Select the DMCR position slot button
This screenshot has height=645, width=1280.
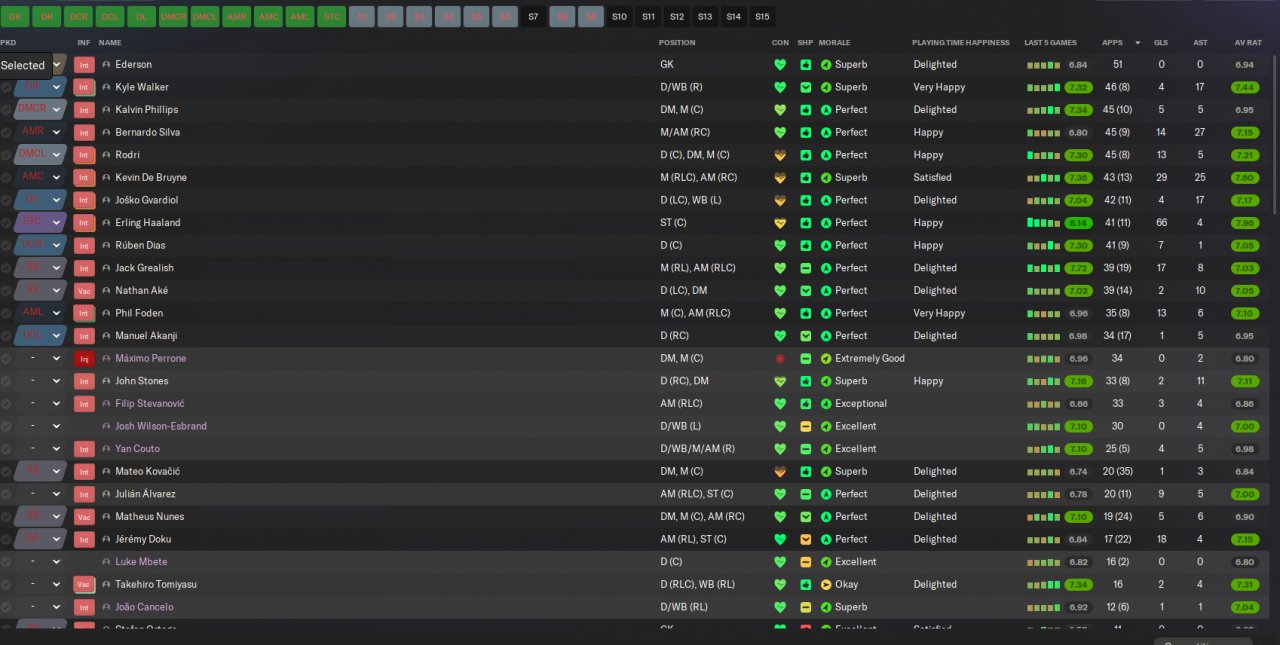[x=173, y=17]
